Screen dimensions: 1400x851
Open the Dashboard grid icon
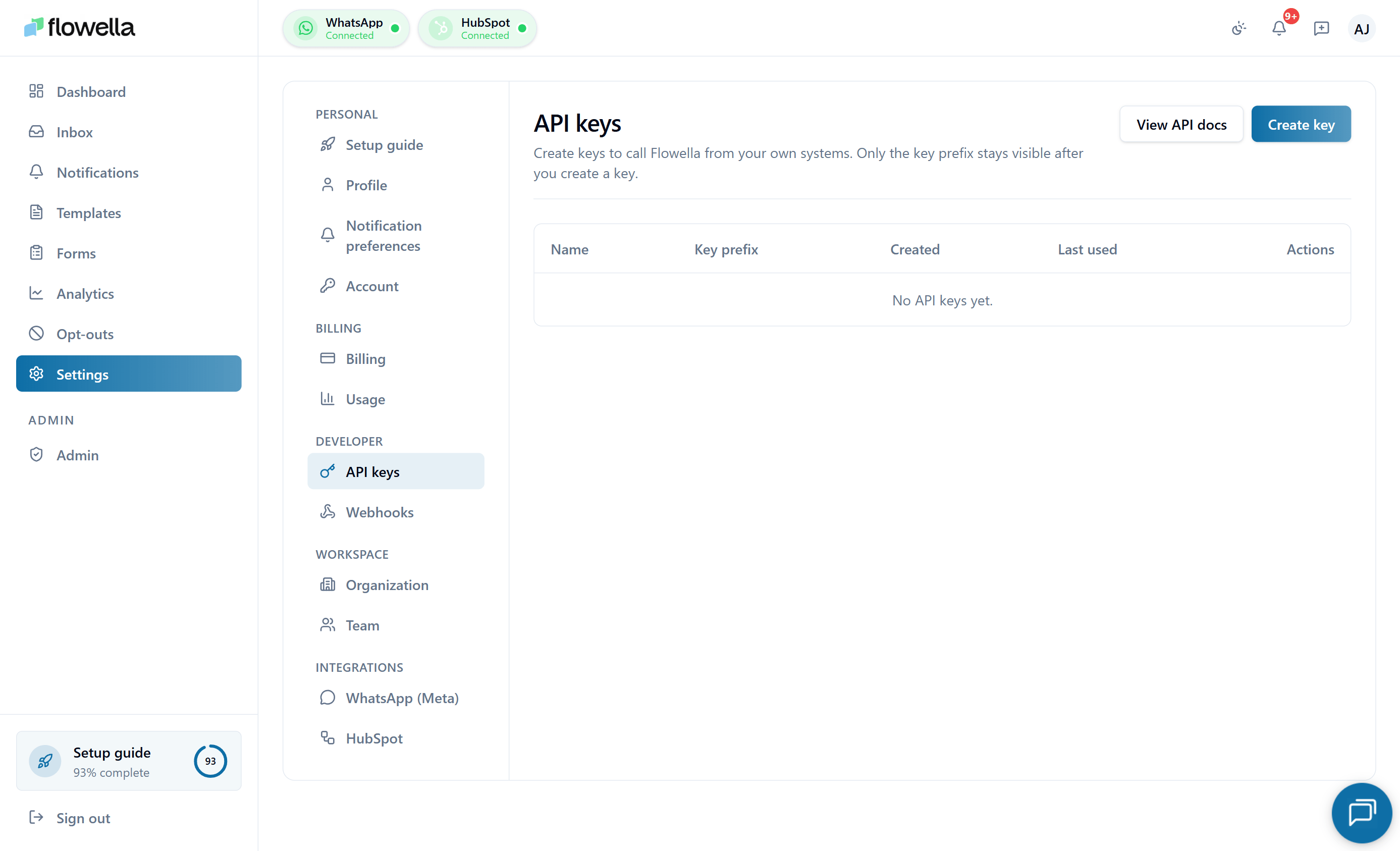[x=36, y=91]
